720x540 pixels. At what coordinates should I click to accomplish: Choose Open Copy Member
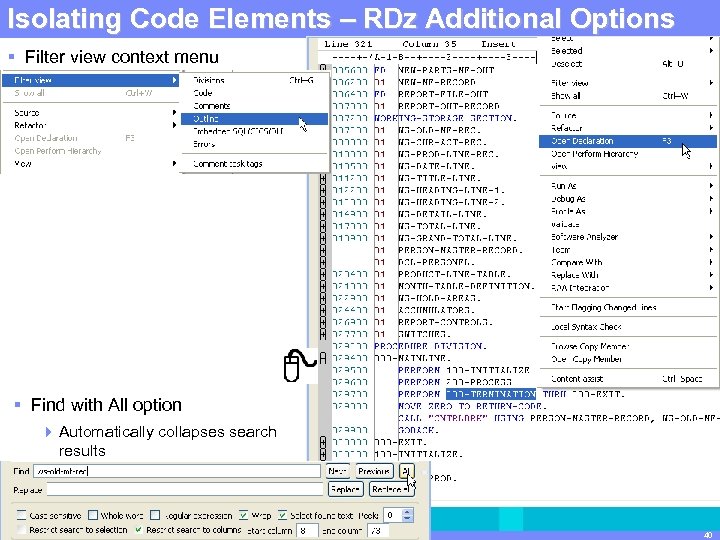[628, 359]
